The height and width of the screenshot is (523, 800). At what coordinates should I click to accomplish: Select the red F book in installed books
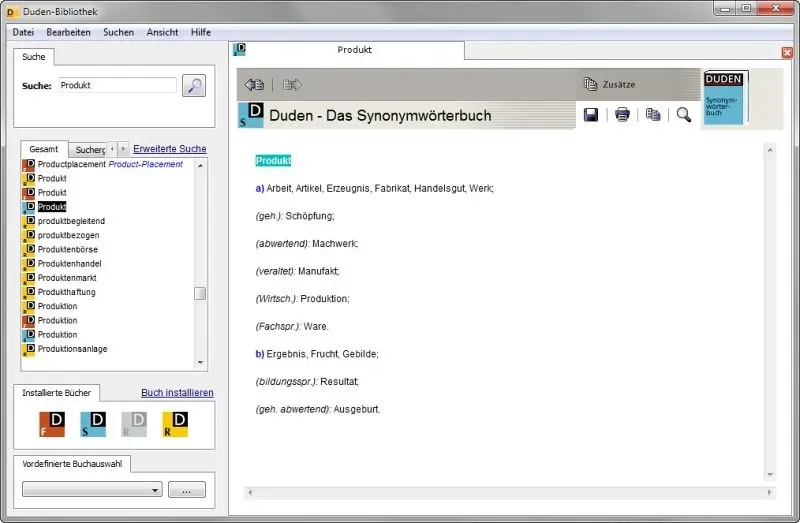click(52, 424)
